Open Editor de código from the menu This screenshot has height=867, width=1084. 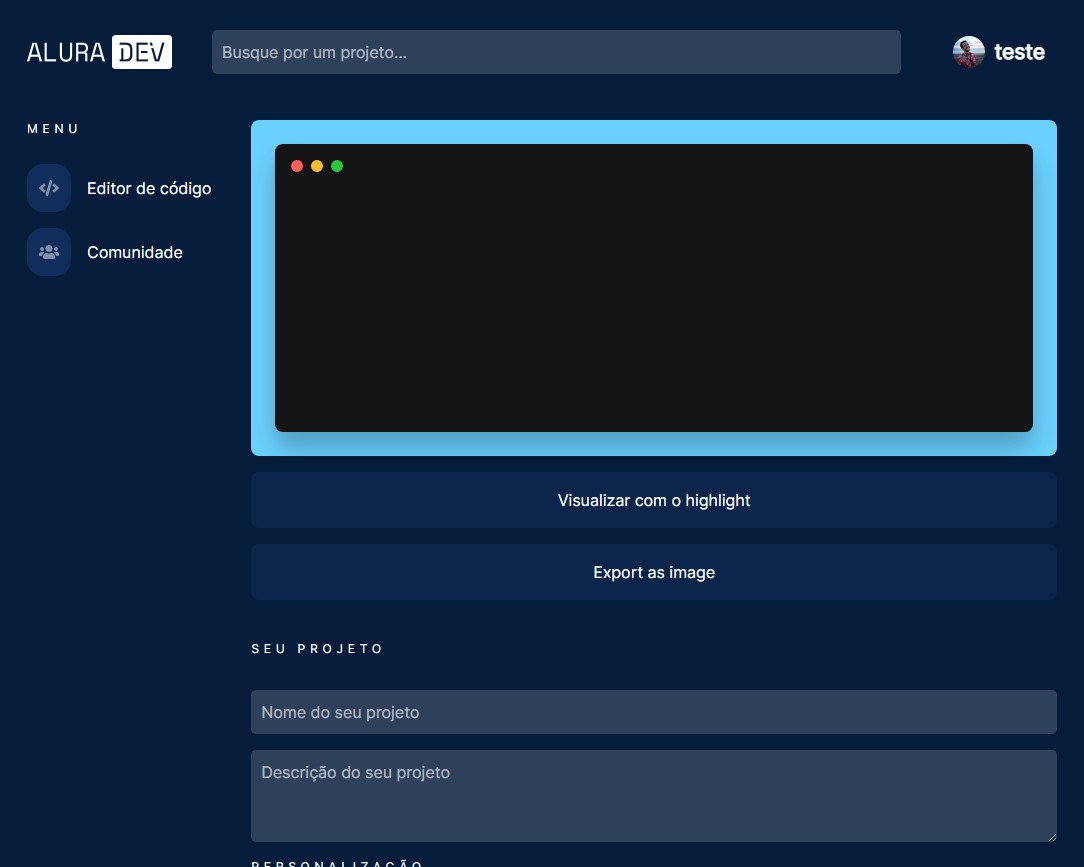148,188
